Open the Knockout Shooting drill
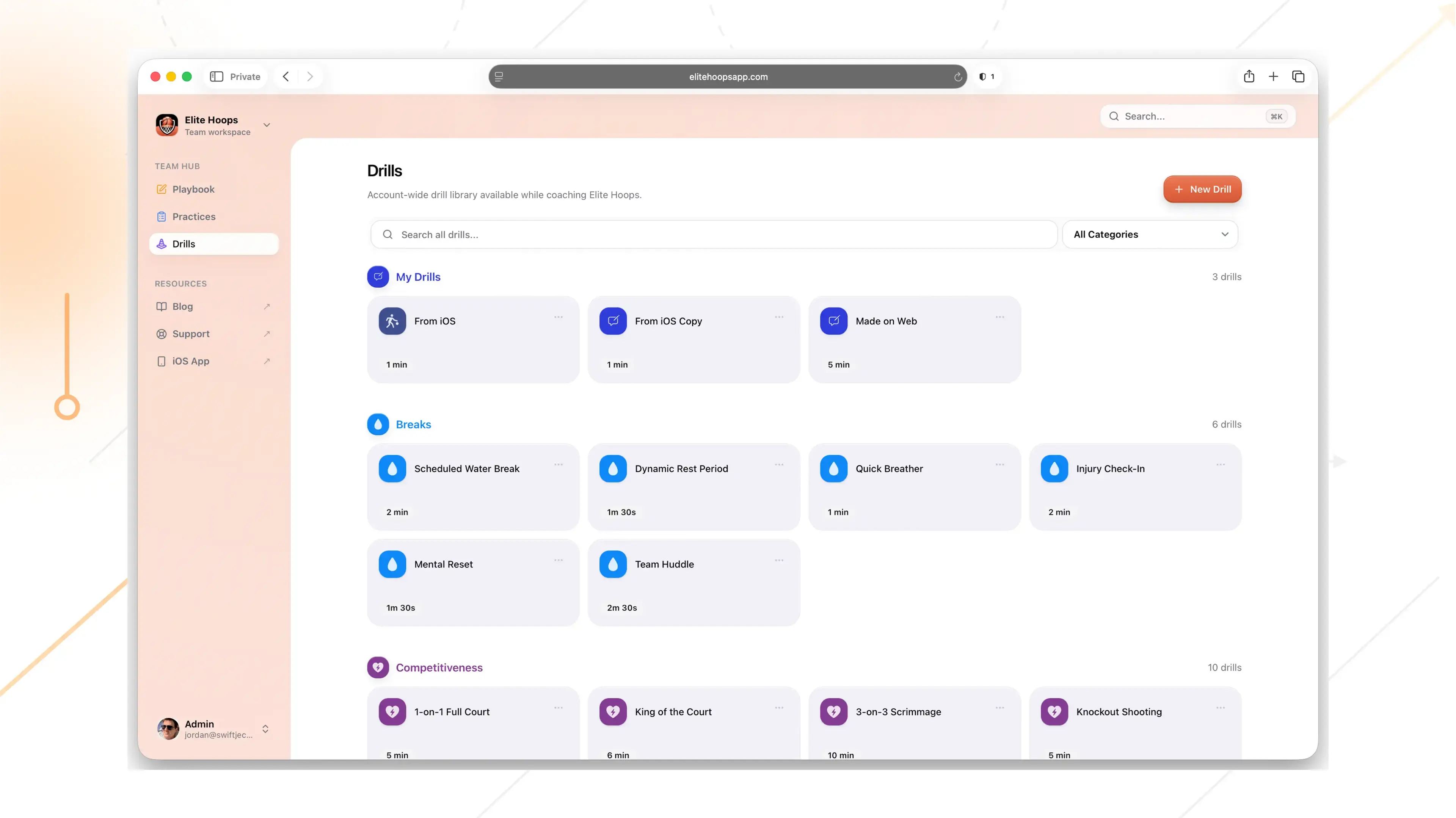 click(1136, 723)
